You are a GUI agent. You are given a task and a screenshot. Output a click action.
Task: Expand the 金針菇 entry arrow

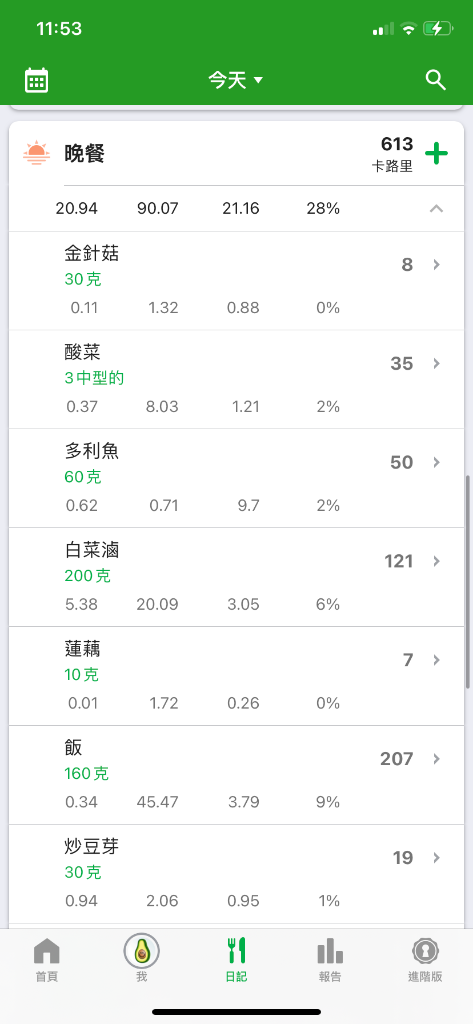tap(436, 264)
